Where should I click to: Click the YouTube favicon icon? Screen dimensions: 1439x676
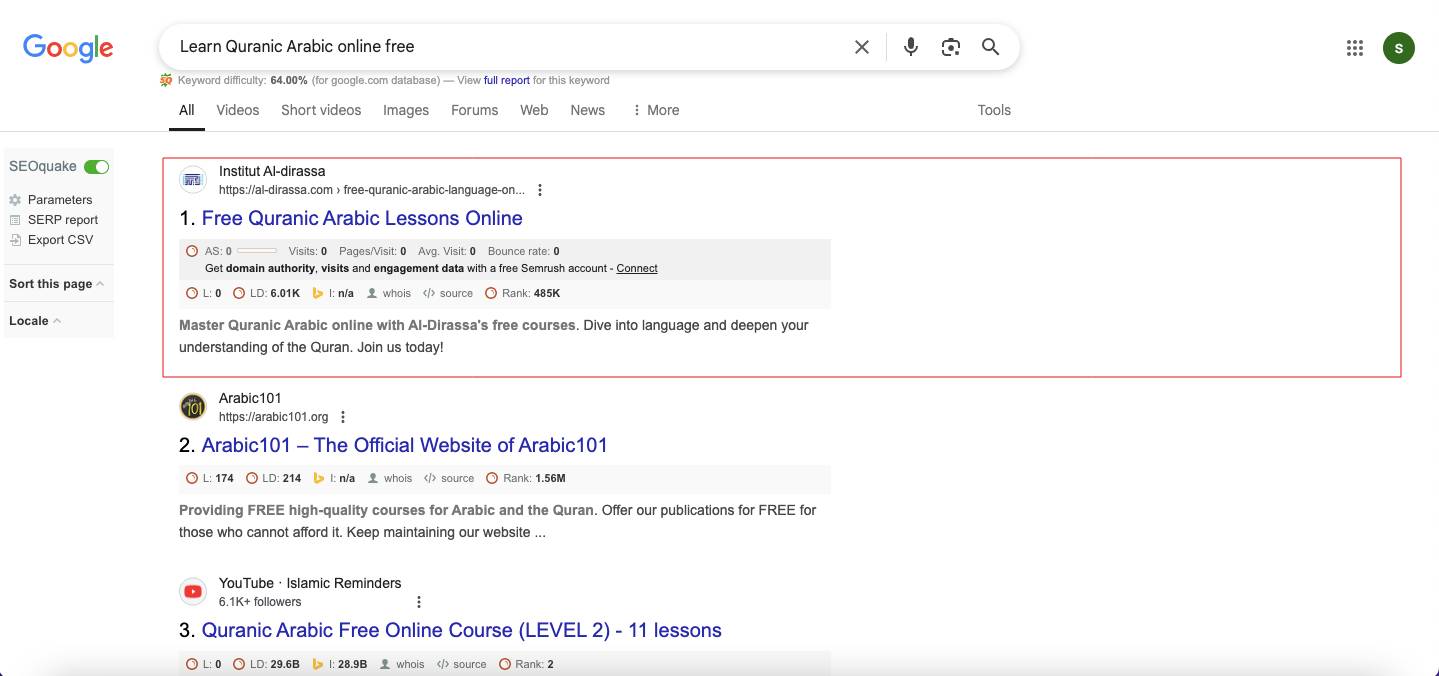coord(193,592)
